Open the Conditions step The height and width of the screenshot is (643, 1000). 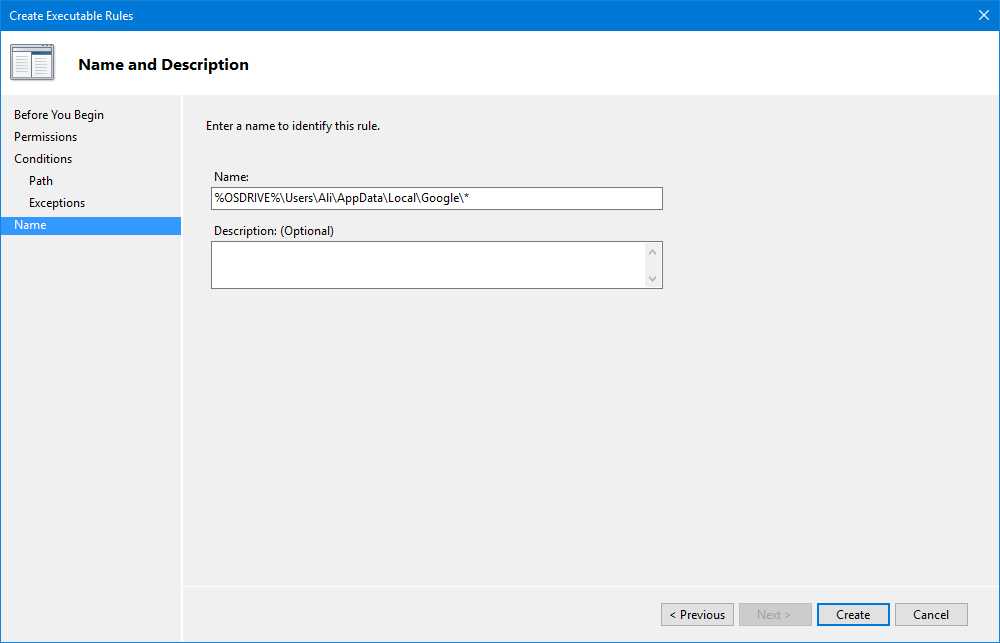(x=43, y=159)
